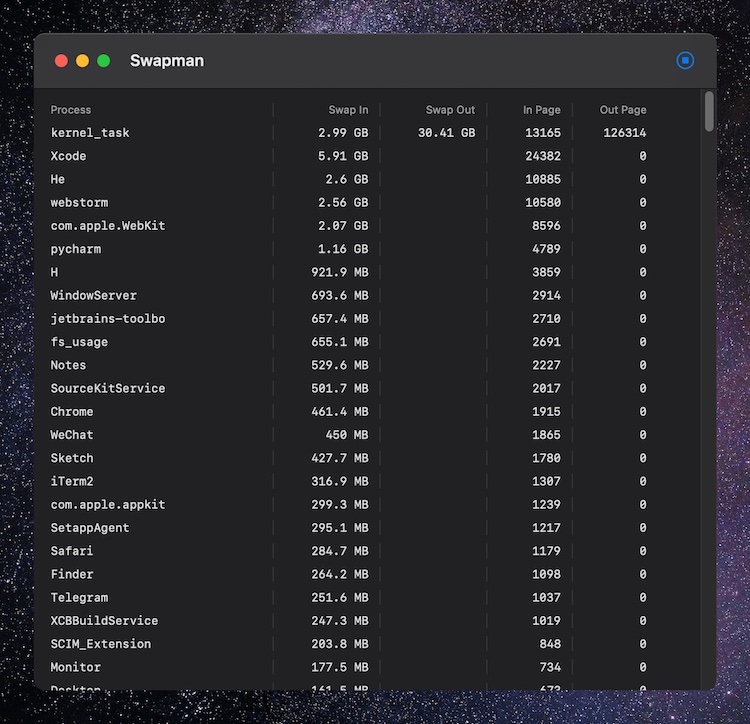The image size is (750, 724).
Task: Click webstorm Swap In value 2.56 GB
Action: point(343,202)
